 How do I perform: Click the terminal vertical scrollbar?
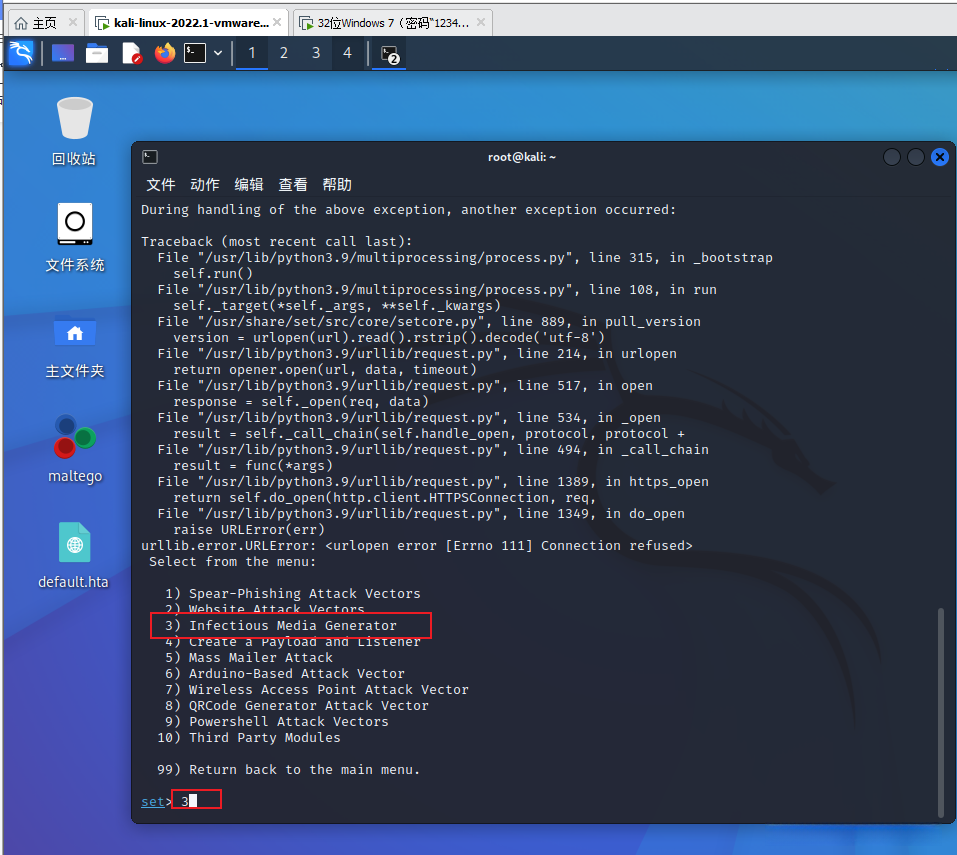click(x=941, y=712)
